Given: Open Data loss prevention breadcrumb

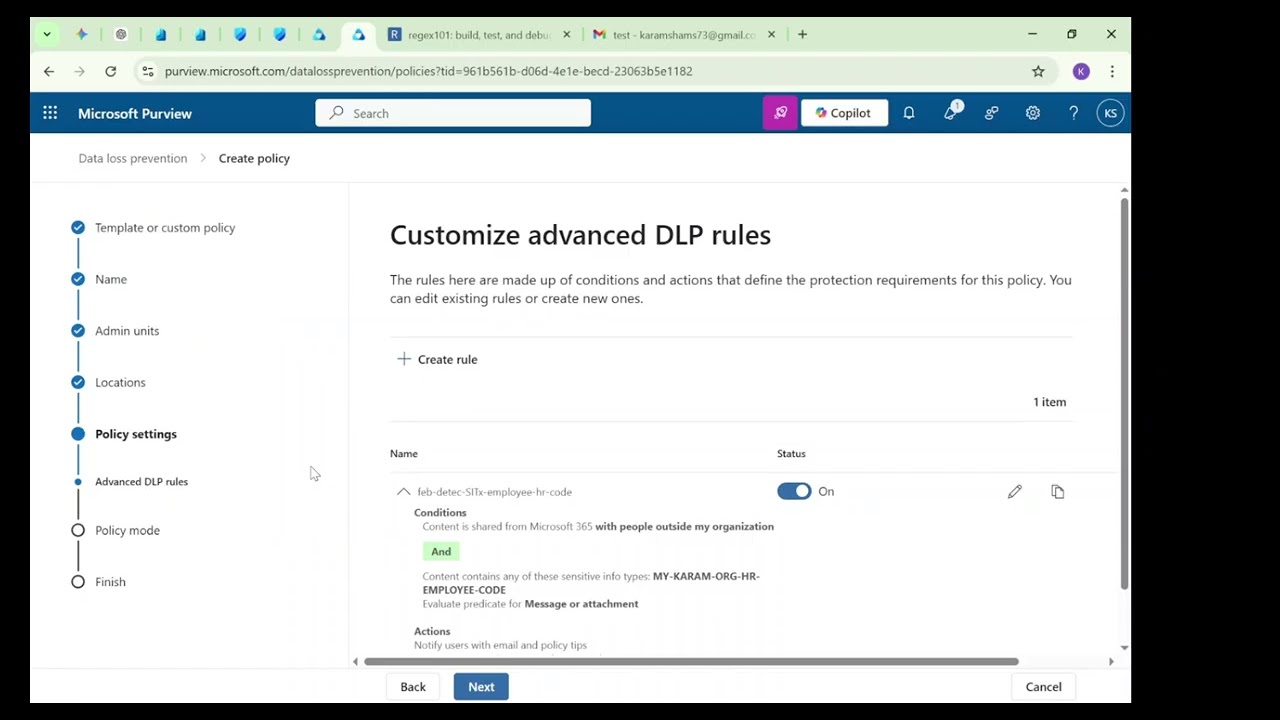Looking at the screenshot, I should tap(133, 158).
